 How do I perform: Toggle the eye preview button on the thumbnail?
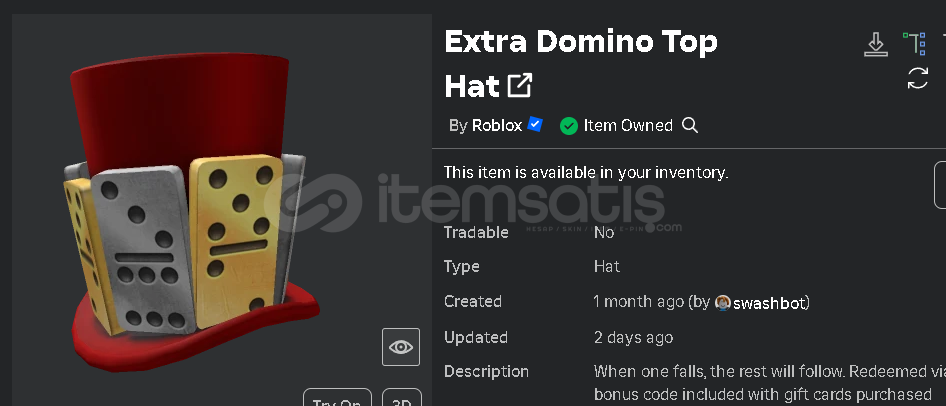pyautogui.click(x=401, y=347)
